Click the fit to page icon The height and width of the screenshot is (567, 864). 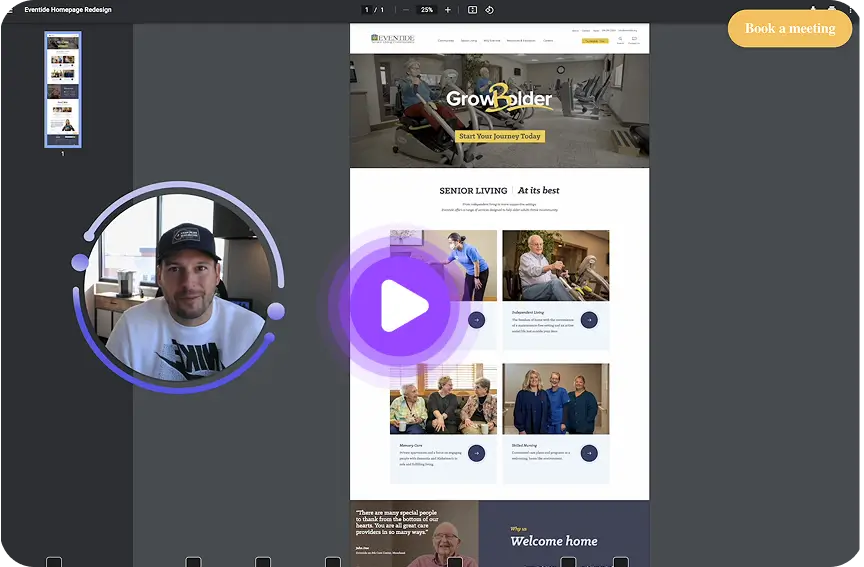point(472,10)
